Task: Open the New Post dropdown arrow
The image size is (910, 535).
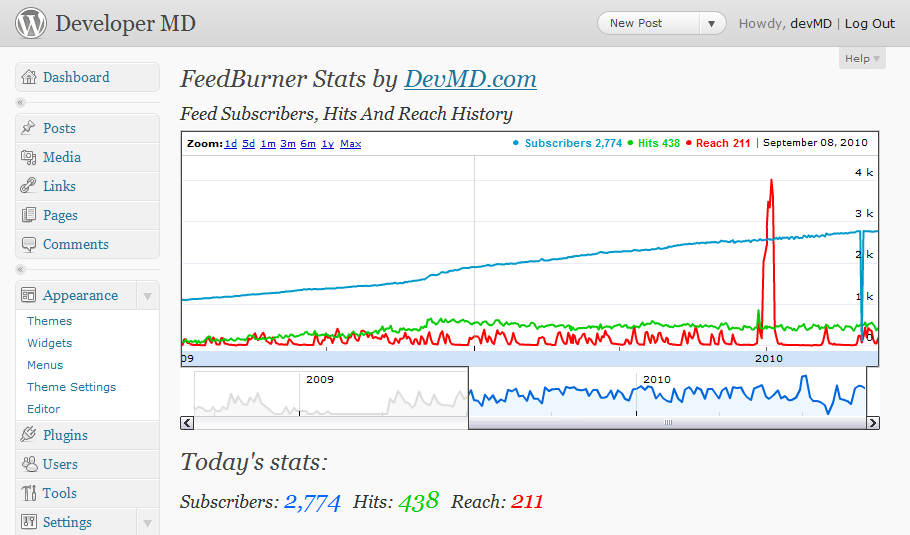Action: (712, 24)
